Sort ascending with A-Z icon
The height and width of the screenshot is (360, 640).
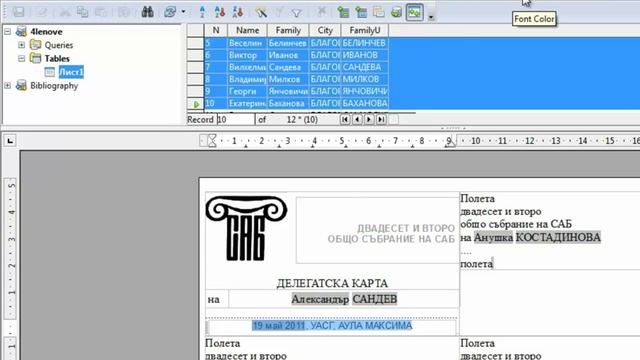pyautogui.click(x=220, y=12)
